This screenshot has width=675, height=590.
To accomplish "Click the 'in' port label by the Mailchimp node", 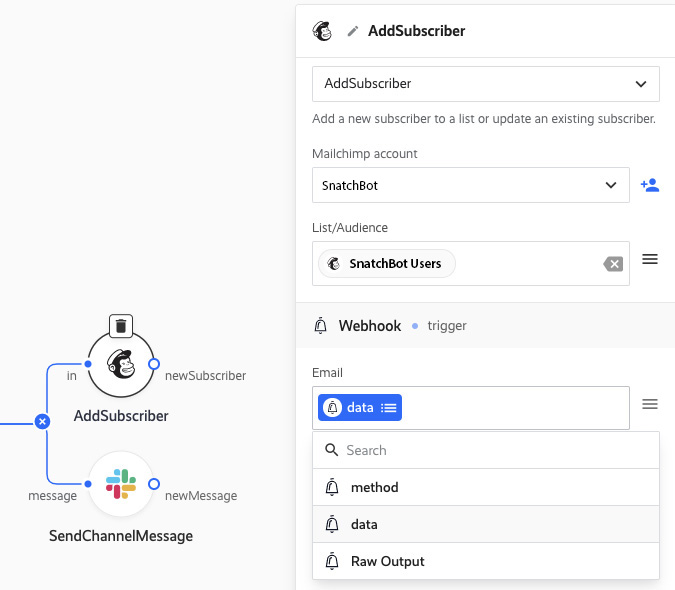I will tap(71, 376).
